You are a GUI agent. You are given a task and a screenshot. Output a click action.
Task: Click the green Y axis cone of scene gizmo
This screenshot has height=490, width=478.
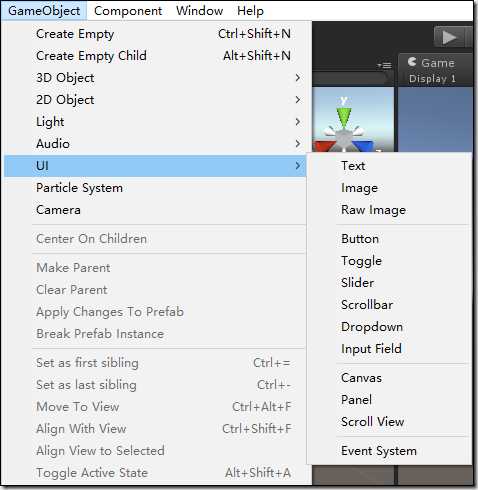[x=344, y=117]
